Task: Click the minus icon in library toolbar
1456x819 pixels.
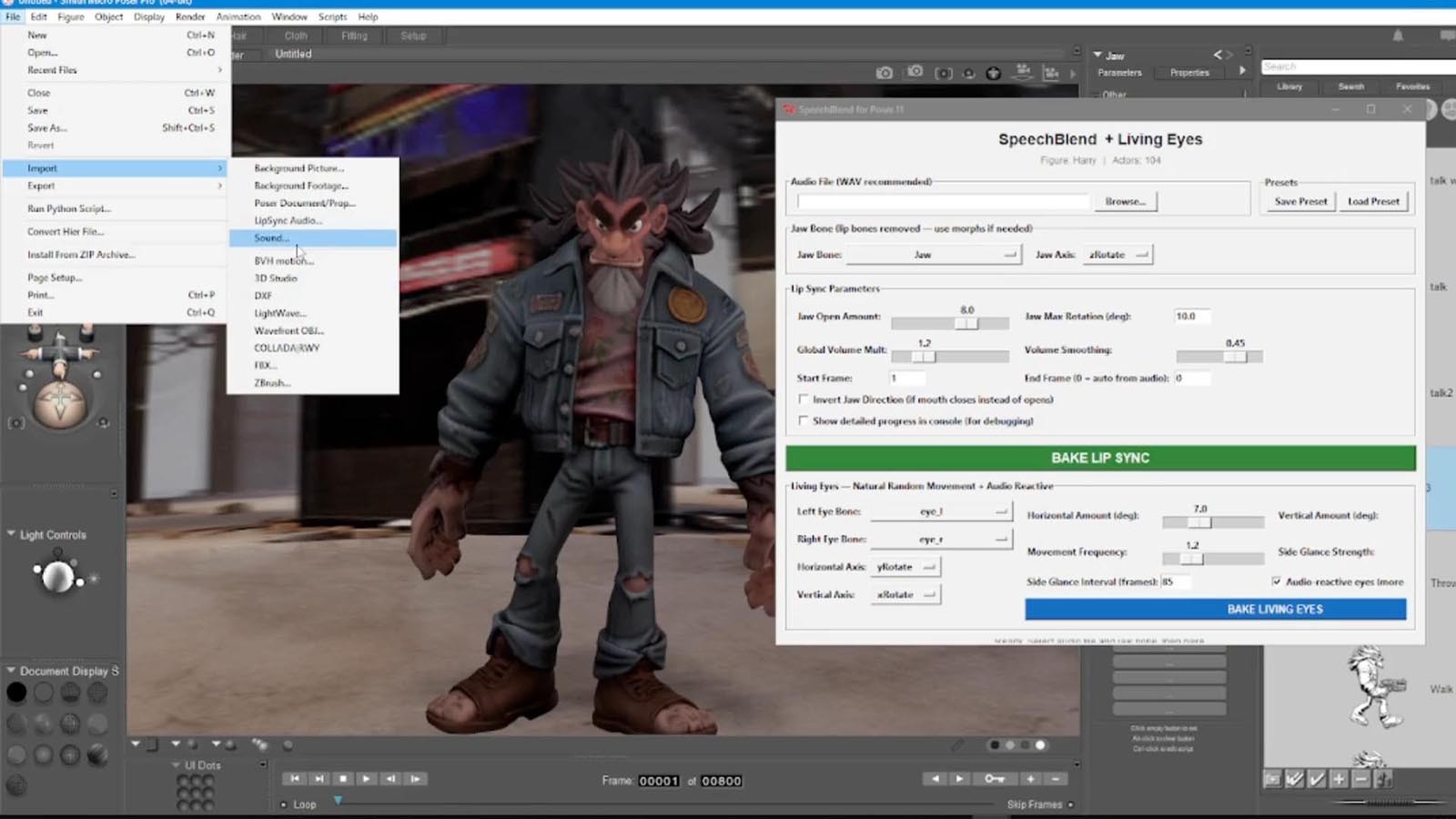Action: point(1360,779)
